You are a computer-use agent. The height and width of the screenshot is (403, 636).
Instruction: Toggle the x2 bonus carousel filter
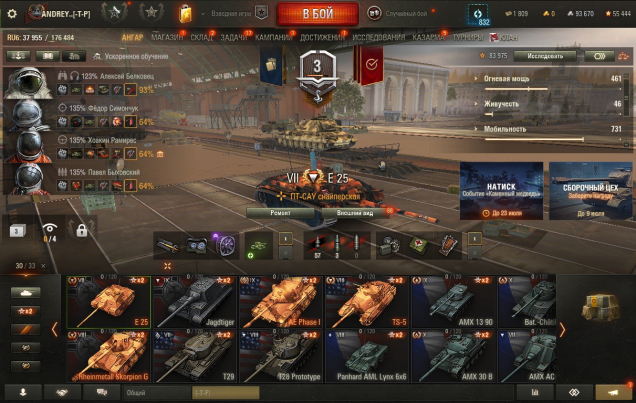(x=26, y=311)
